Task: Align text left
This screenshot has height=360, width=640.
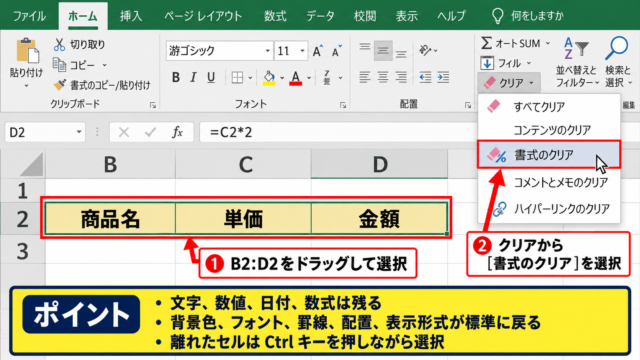Action: (x=364, y=77)
